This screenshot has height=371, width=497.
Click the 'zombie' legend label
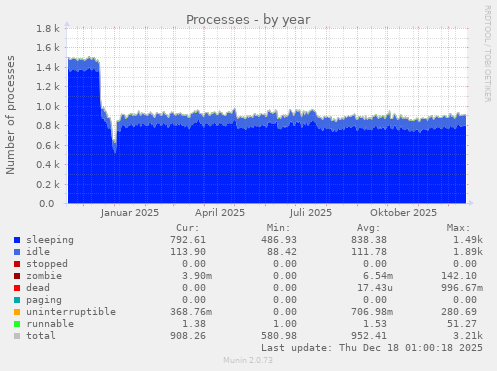(44, 276)
